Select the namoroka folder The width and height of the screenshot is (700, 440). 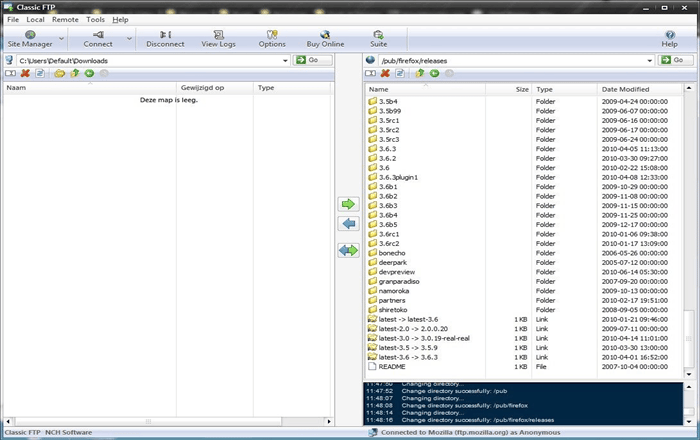tap(394, 291)
